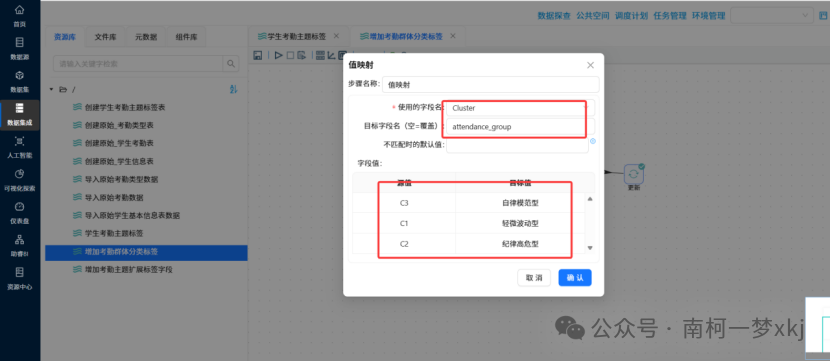Click the info icon beside default value field

click(x=593, y=141)
